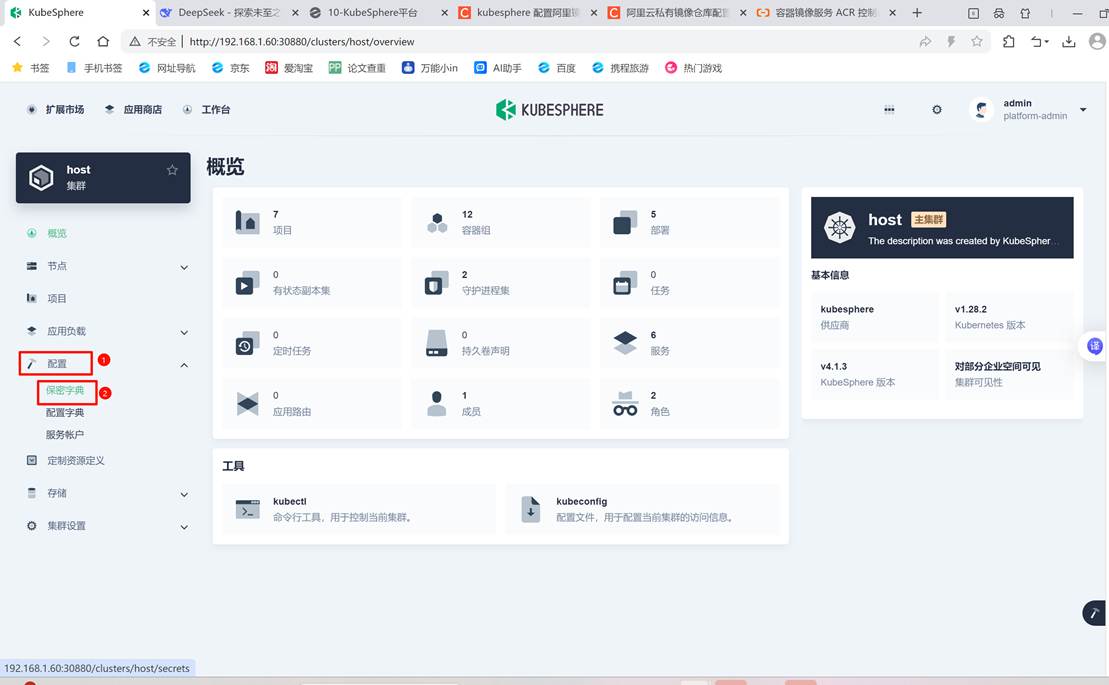The width and height of the screenshot is (1109, 685).
Task: Click the admin avatar icon
Action: 981,110
